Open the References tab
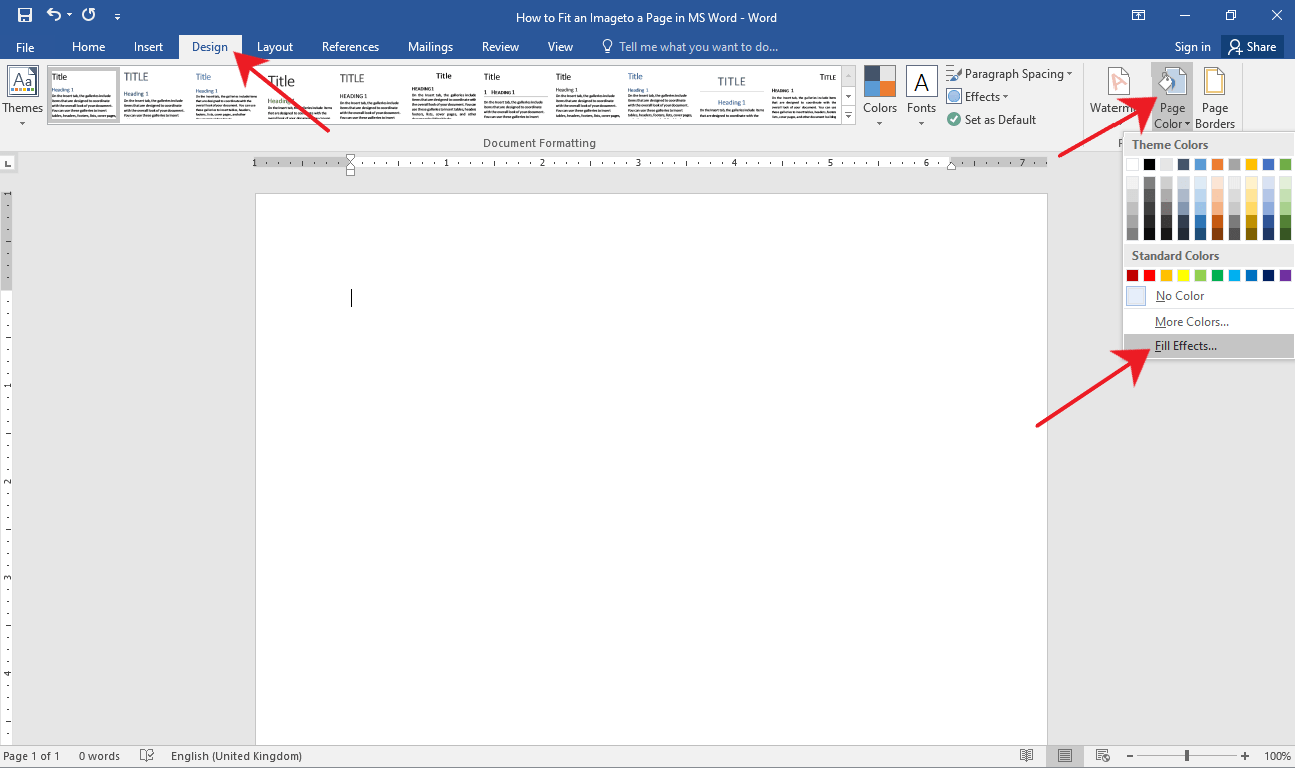This screenshot has width=1295, height=768. (350, 46)
